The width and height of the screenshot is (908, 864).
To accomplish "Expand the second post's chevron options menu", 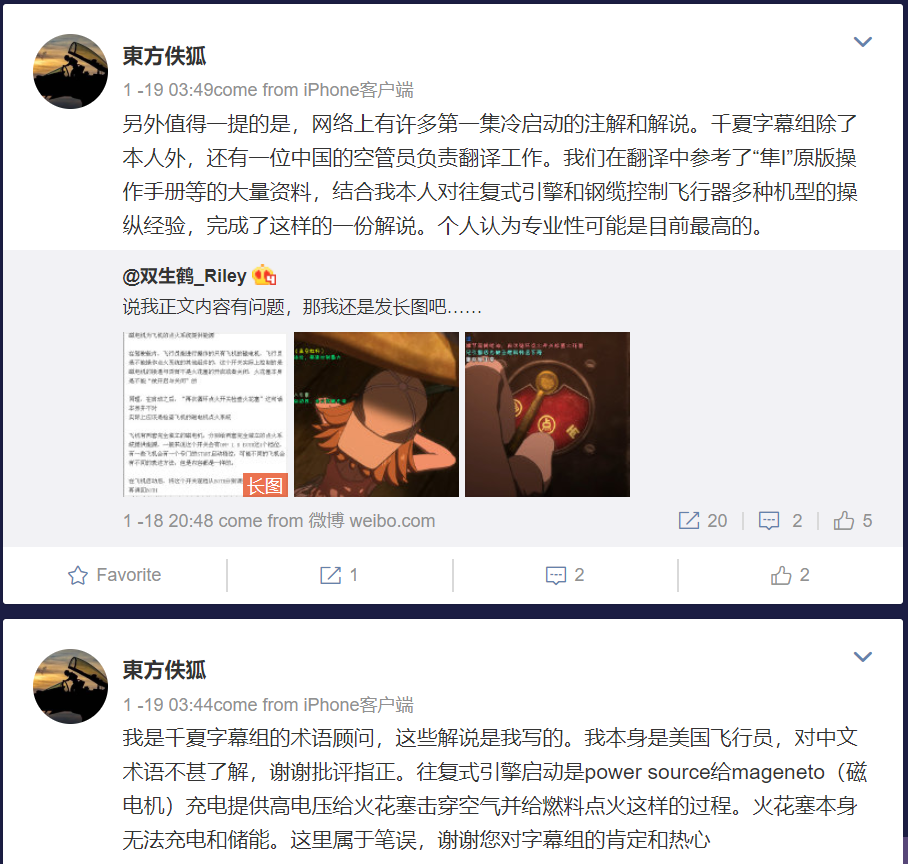I will [x=863, y=657].
